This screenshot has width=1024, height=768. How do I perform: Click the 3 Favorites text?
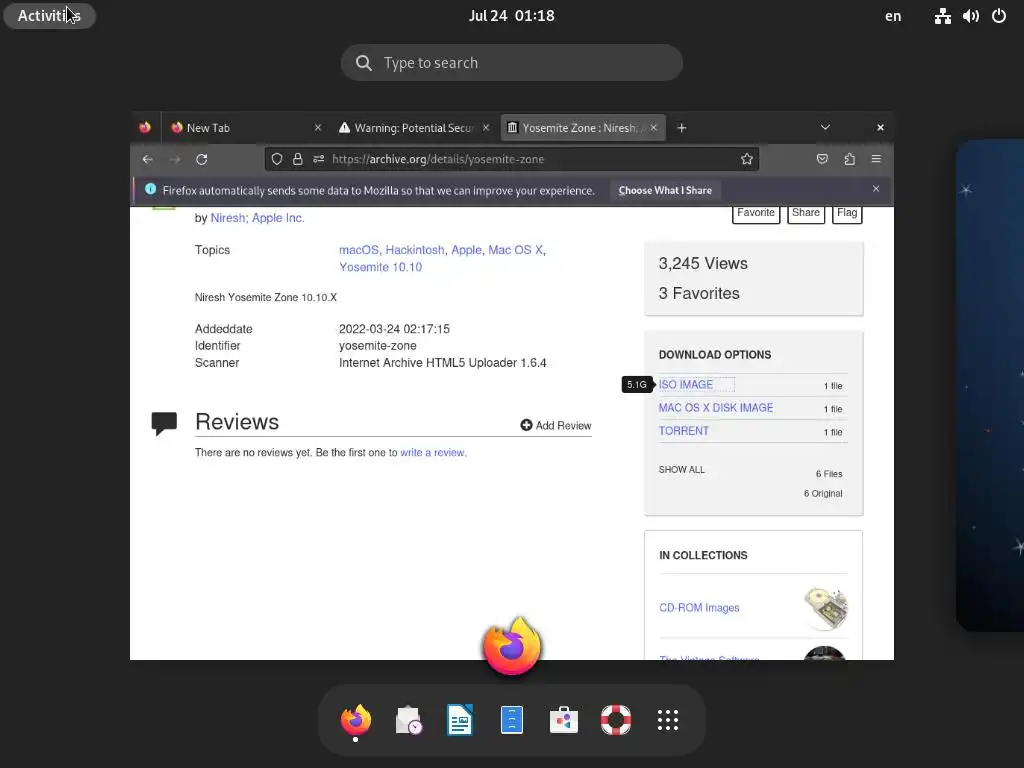pyautogui.click(x=699, y=294)
